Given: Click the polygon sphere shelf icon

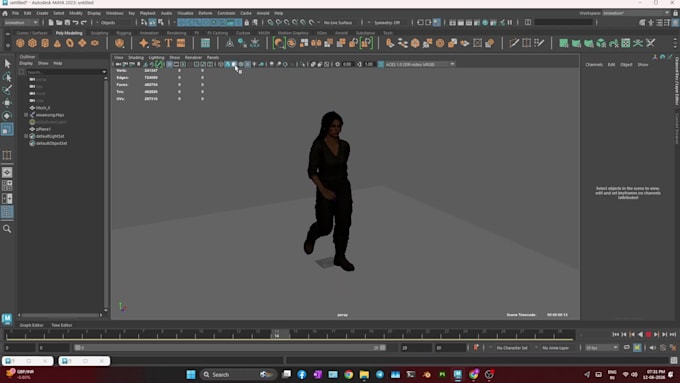Looking at the screenshot, I should click(20, 43).
